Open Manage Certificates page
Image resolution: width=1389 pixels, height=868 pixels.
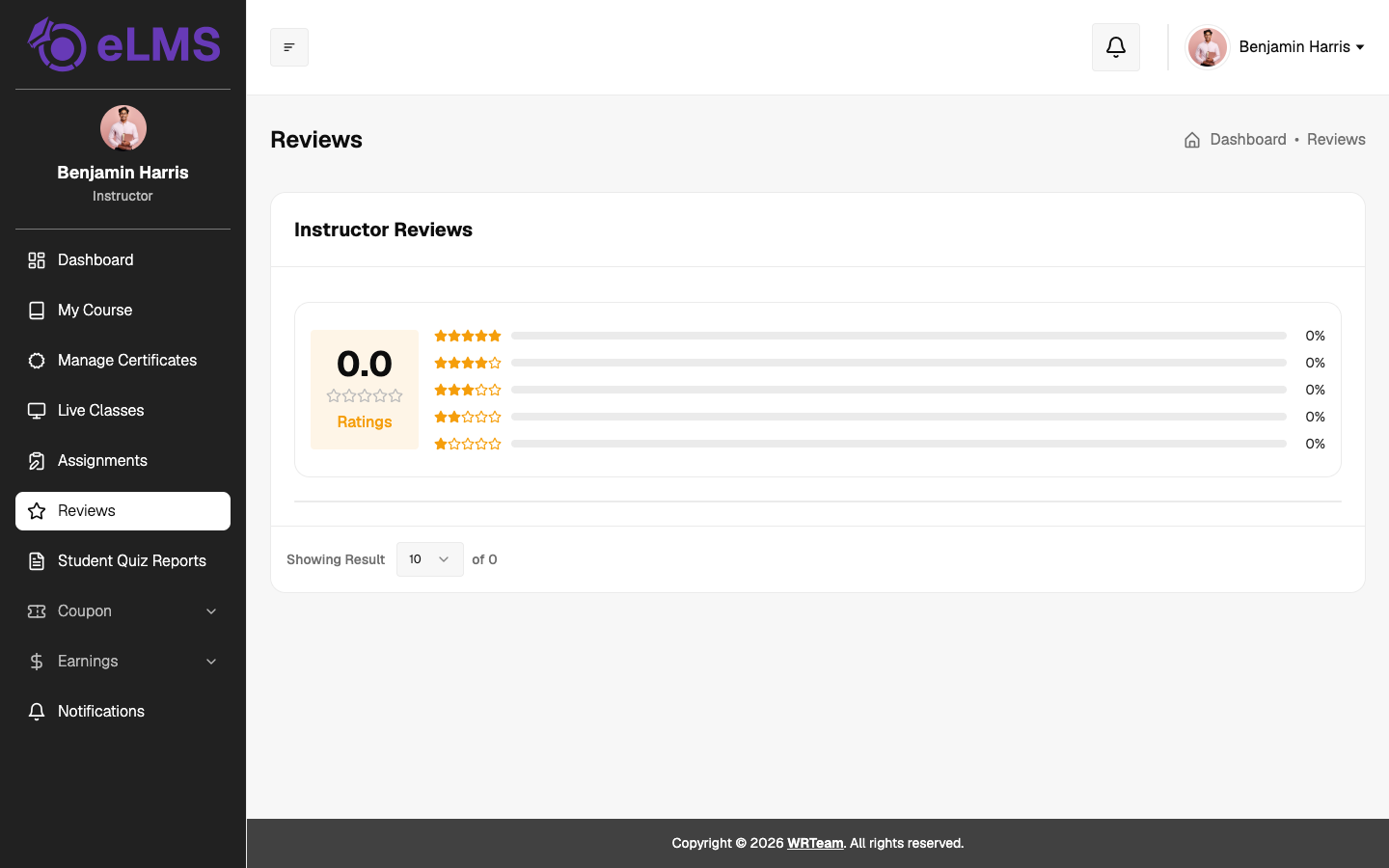point(123,361)
